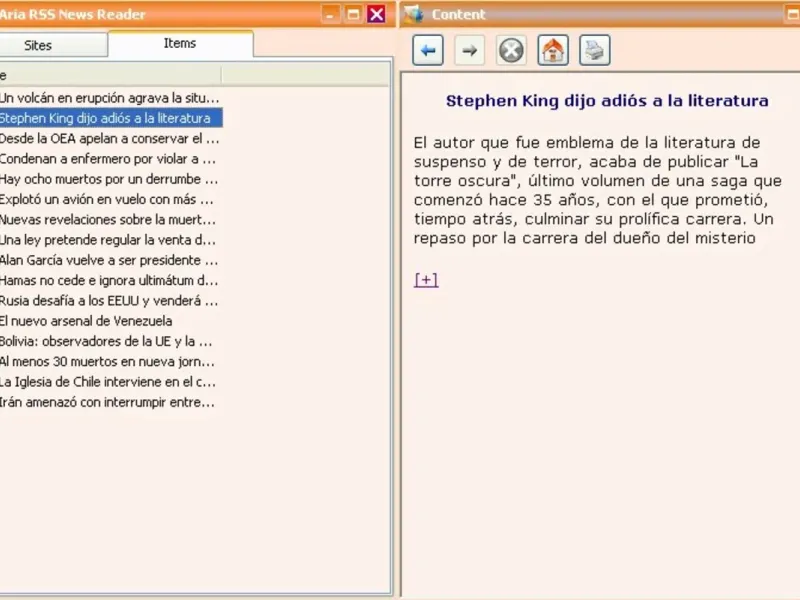Select the Items tab
Viewport: 800px width, 600px height.
(180, 43)
